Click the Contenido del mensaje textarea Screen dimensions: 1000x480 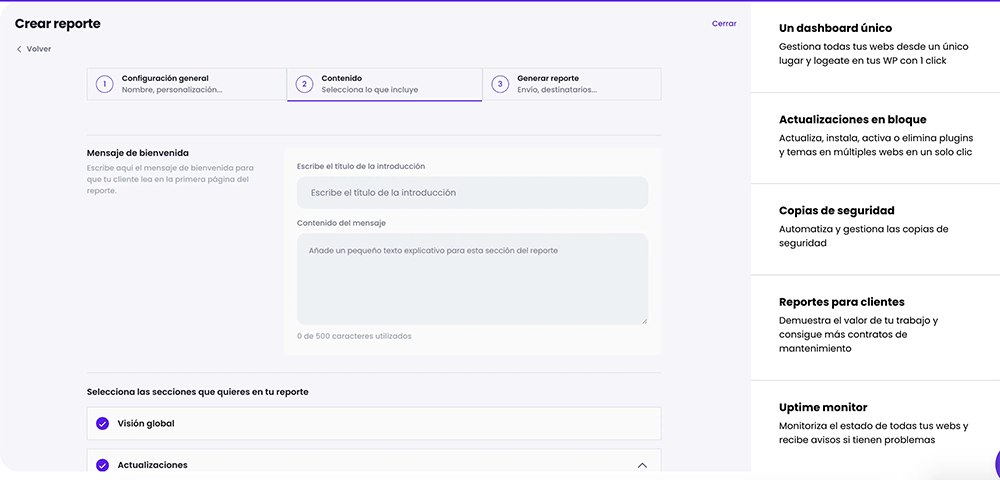[x=473, y=279]
